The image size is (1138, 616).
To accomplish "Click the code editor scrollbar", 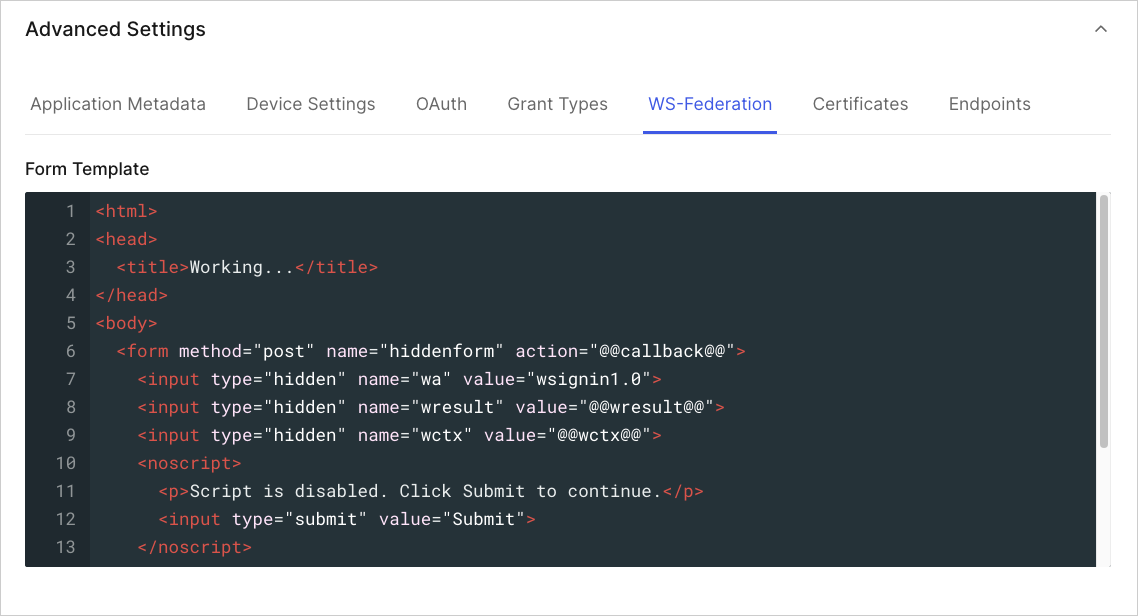I will pos(1103,320).
